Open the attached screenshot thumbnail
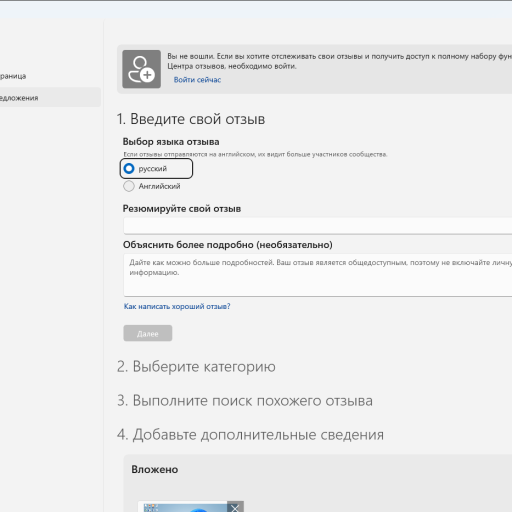Screen dimensions: 512x512 (x=183, y=507)
